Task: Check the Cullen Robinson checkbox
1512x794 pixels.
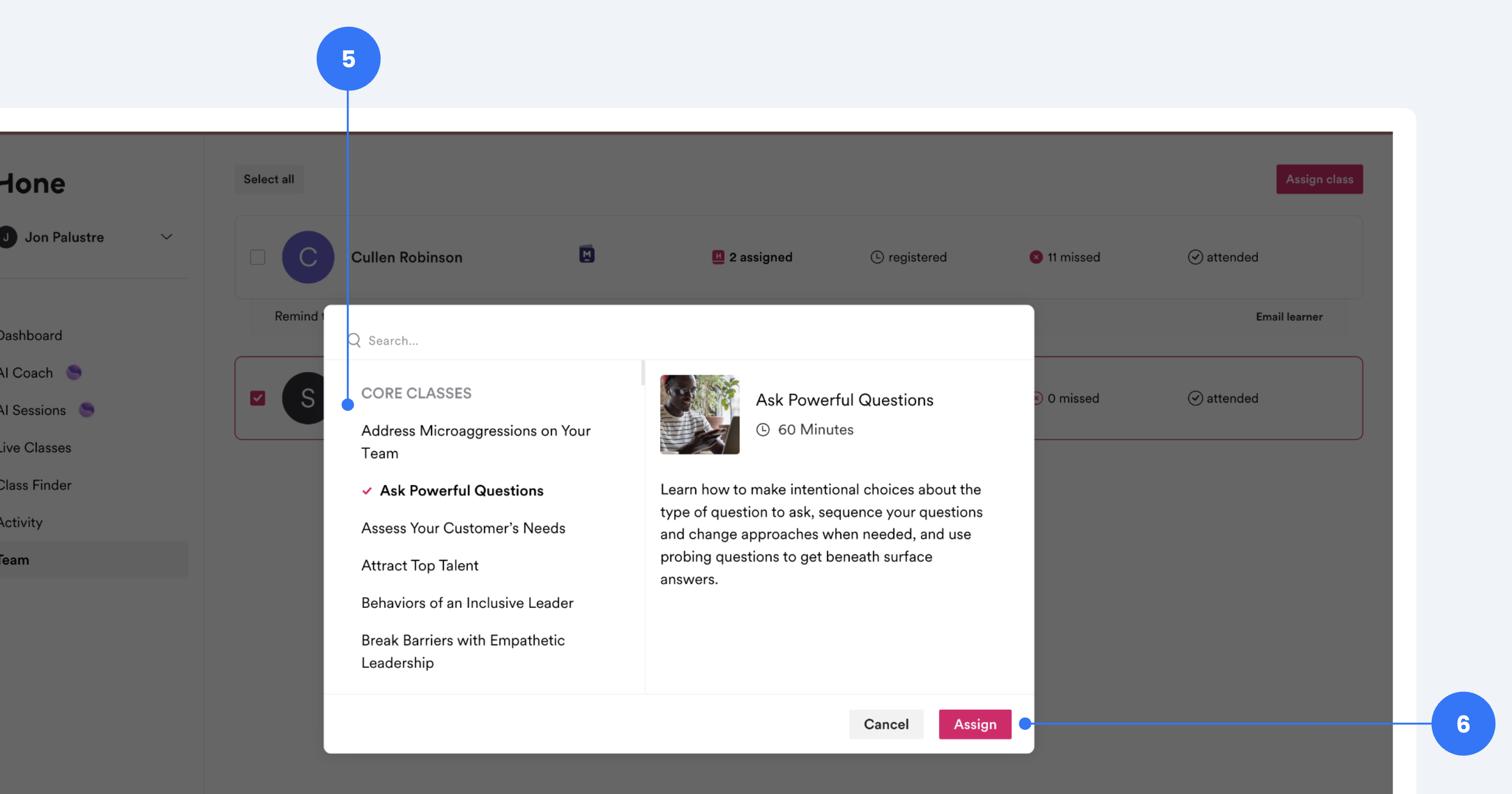Action: pyautogui.click(x=258, y=257)
